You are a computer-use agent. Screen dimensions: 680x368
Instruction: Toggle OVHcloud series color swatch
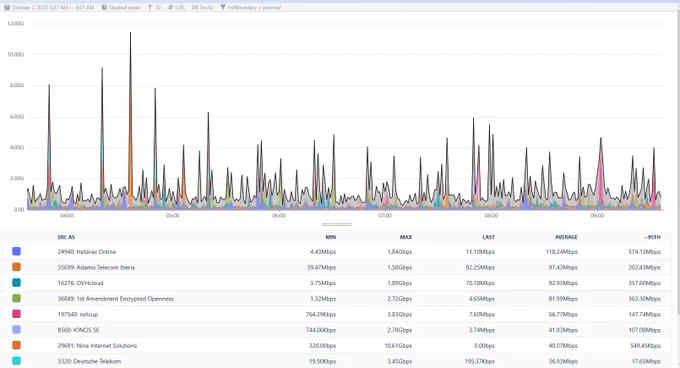point(16,283)
